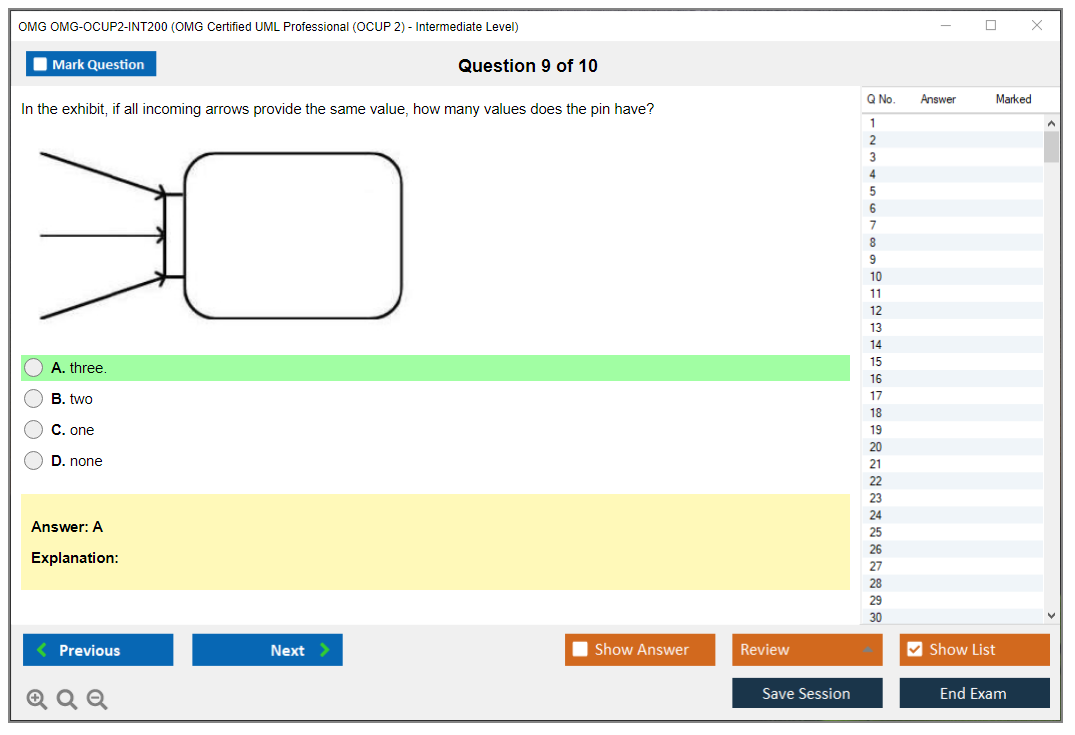Click the zoom reset magnifier icon

pyautogui.click(x=67, y=700)
